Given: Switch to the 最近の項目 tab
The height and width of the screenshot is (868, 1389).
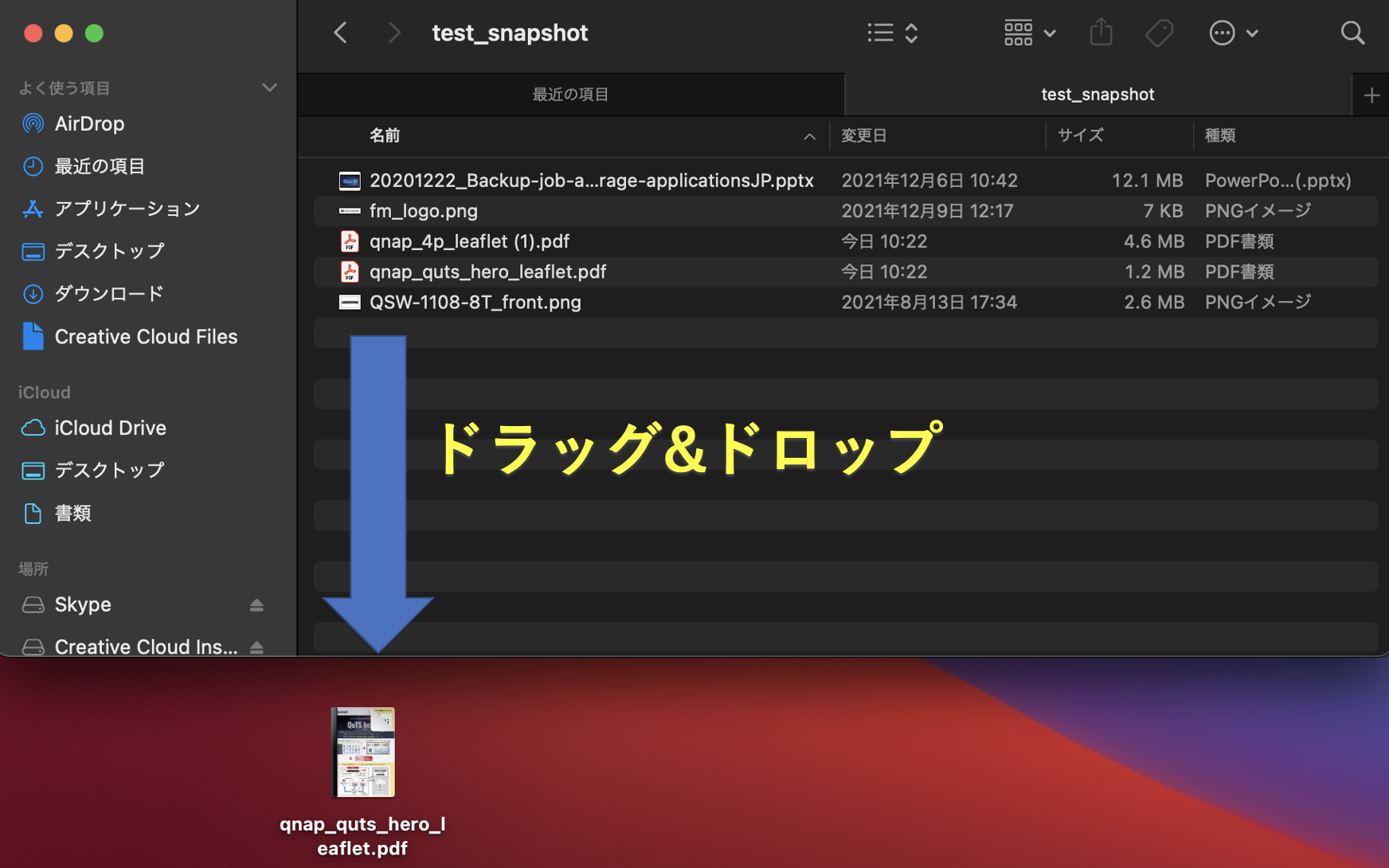Looking at the screenshot, I should click(570, 95).
